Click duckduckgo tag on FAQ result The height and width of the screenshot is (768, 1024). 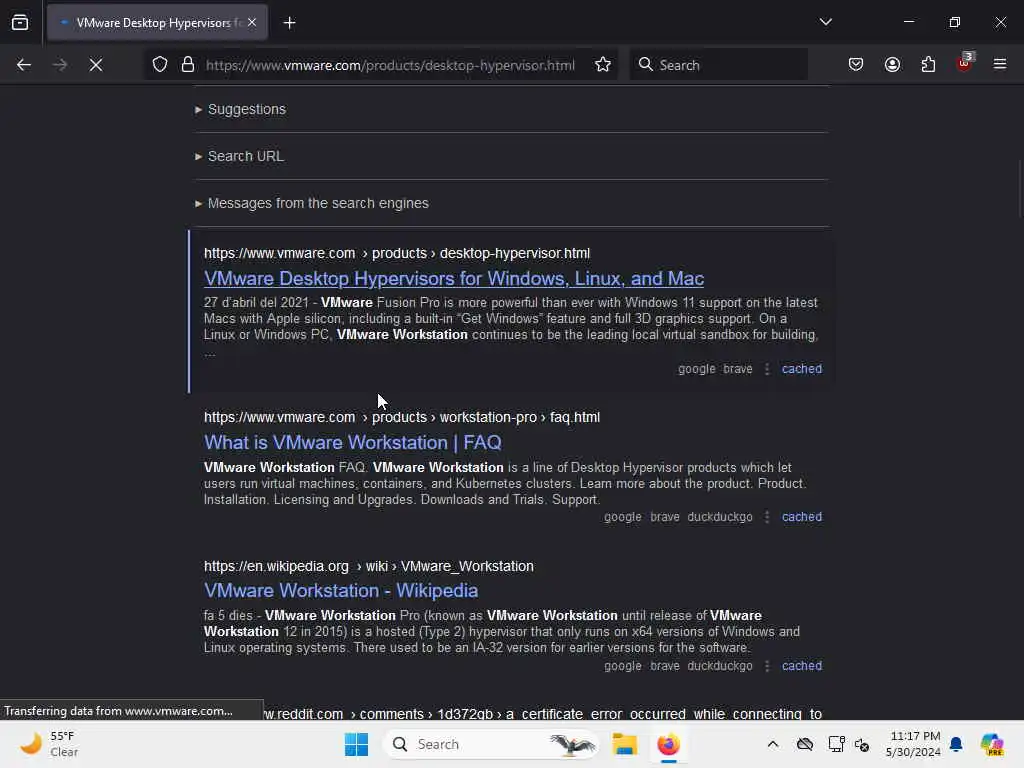720,517
